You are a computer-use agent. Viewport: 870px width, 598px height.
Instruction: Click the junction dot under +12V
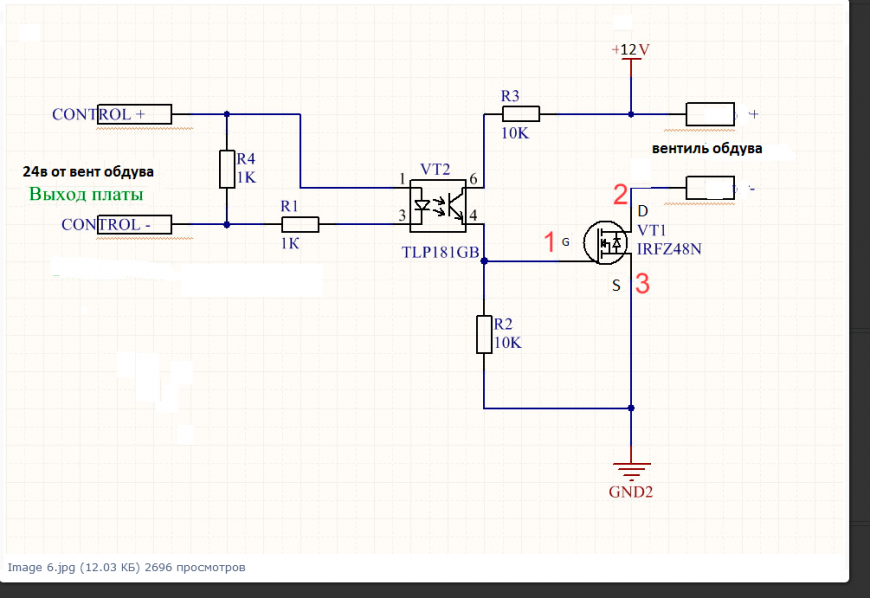(x=631, y=114)
